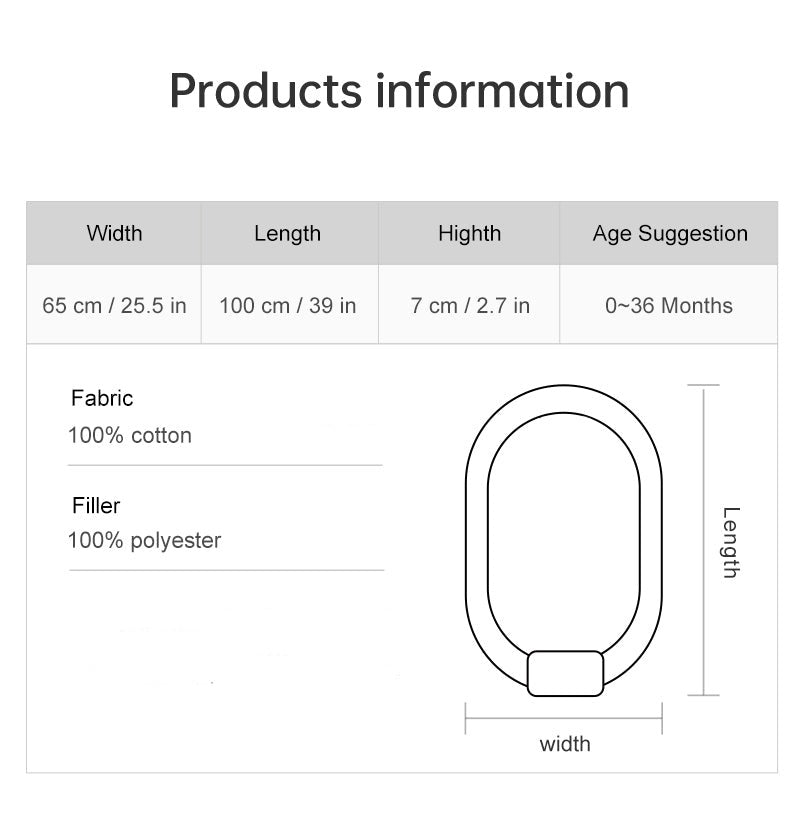Click the Highth column header
The height and width of the screenshot is (813, 800).
point(469,233)
